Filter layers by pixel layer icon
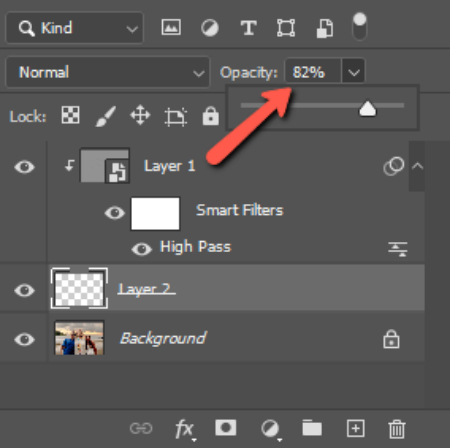This screenshot has width=450, height=448. pyautogui.click(x=171, y=27)
